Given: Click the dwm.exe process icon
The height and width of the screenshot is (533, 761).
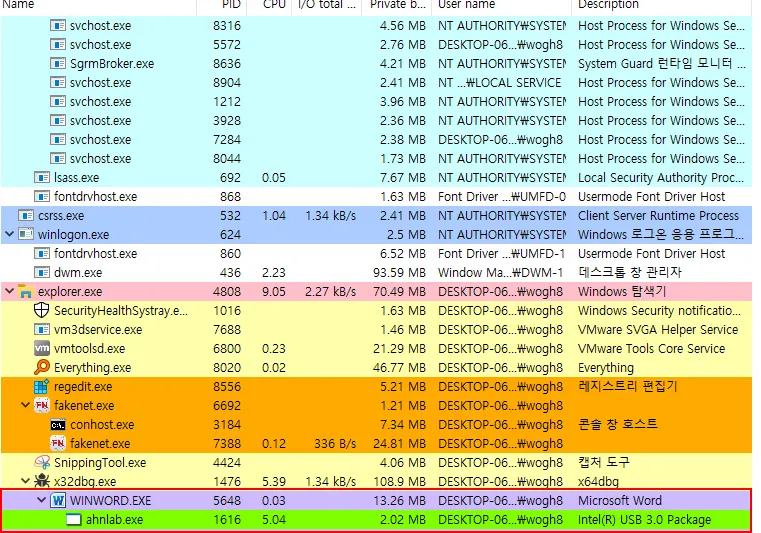Looking at the screenshot, I should point(42,272).
